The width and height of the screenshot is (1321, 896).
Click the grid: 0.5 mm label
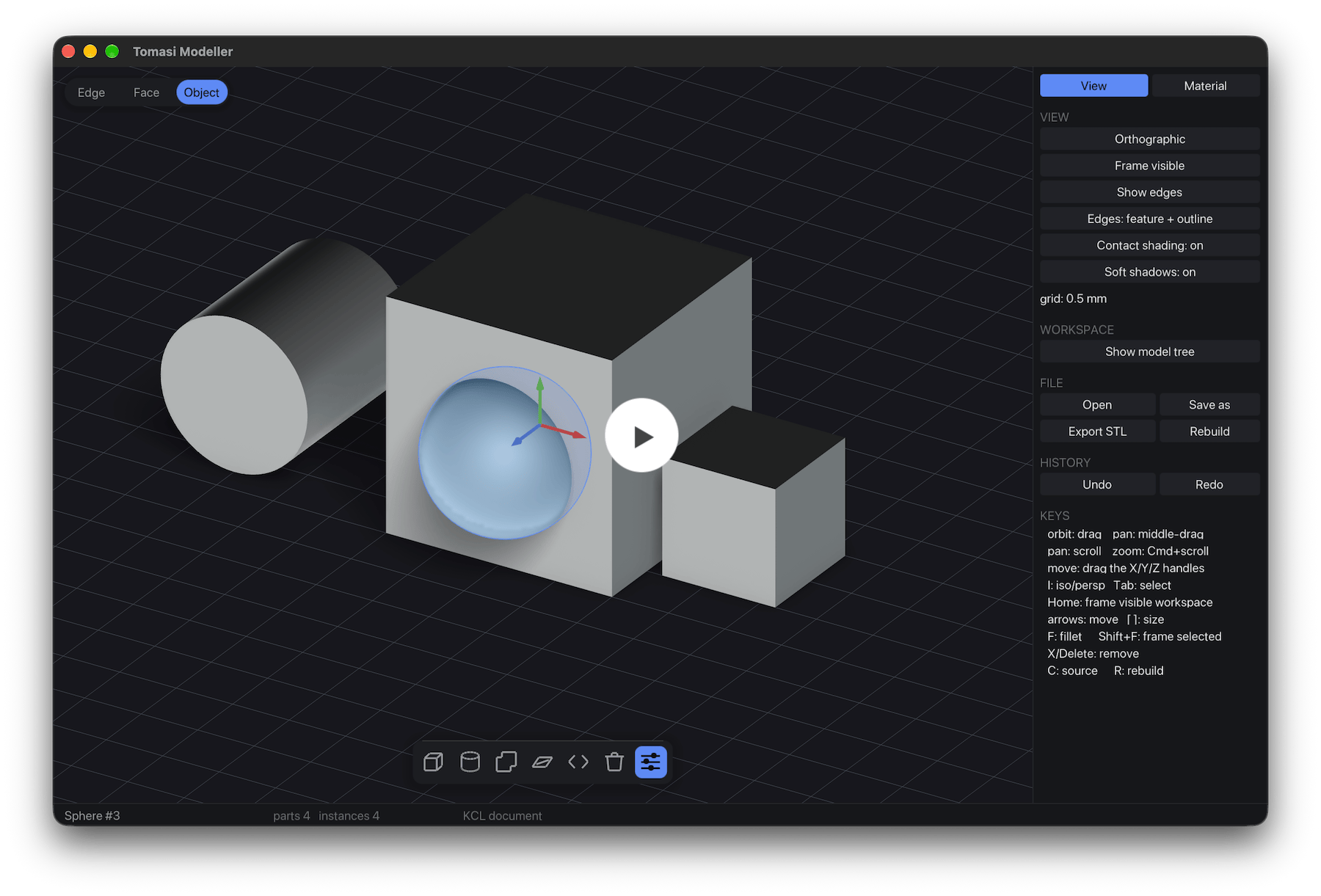(x=1073, y=299)
